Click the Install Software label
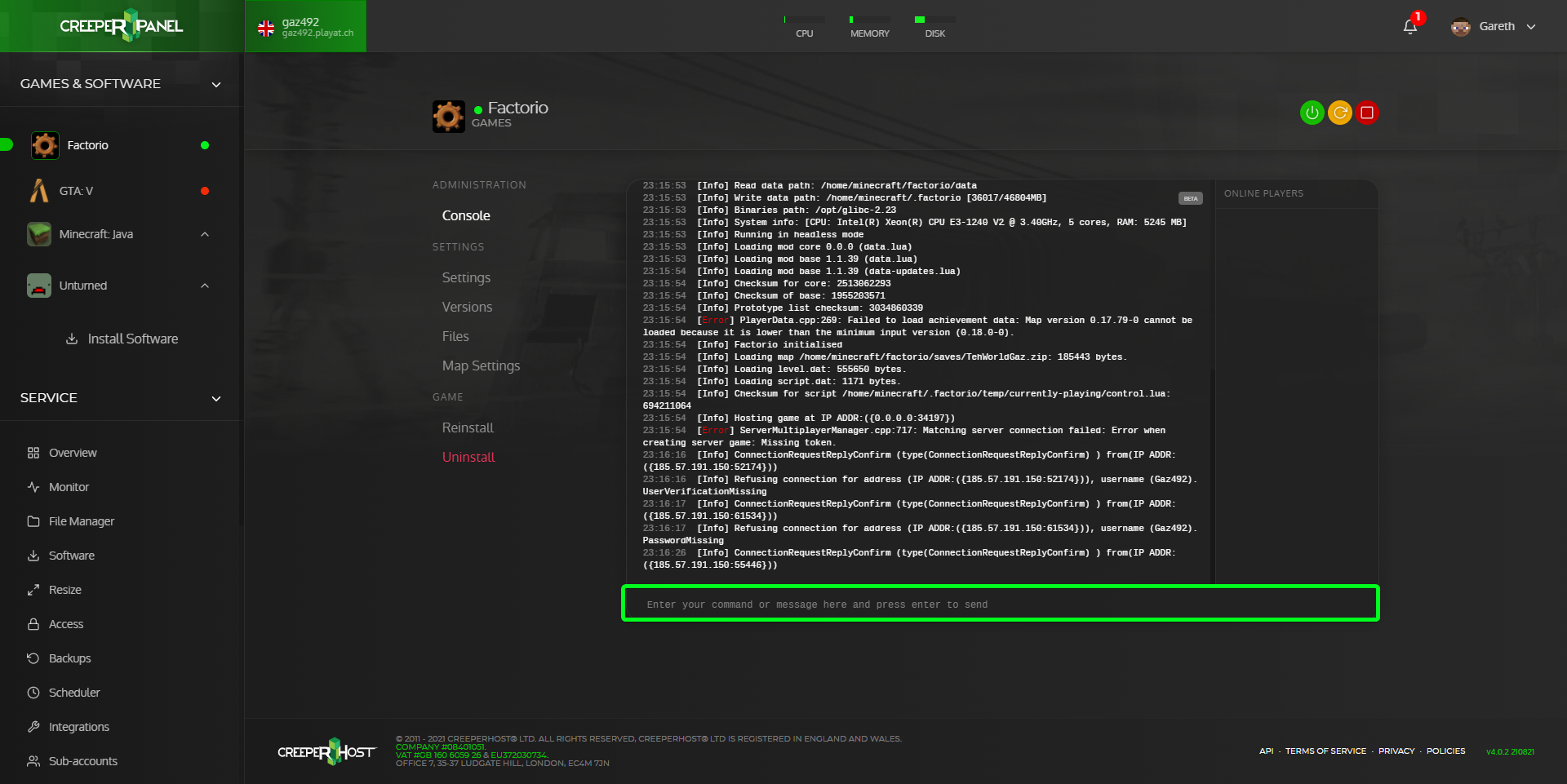Viewport: 1567px width, 784px height. [133, 339]
